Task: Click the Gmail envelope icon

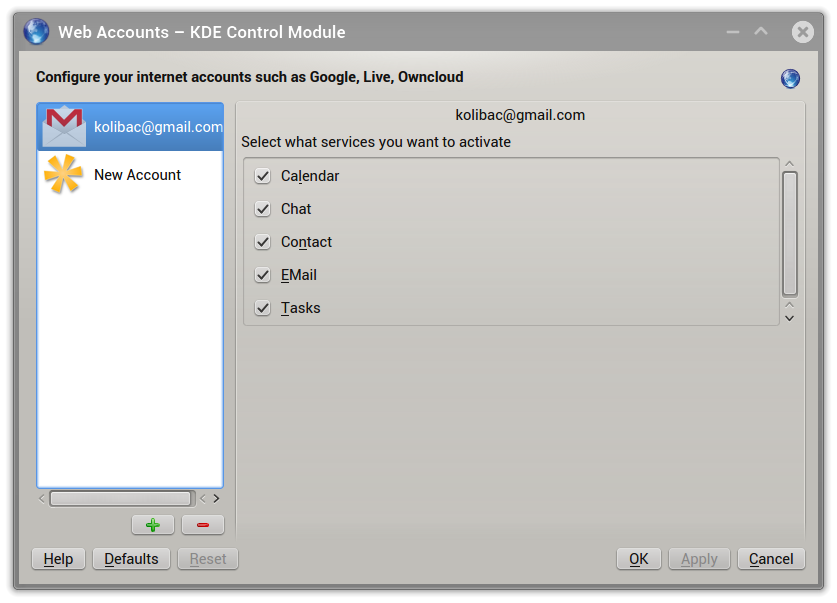Action: (x=64, y=127)
